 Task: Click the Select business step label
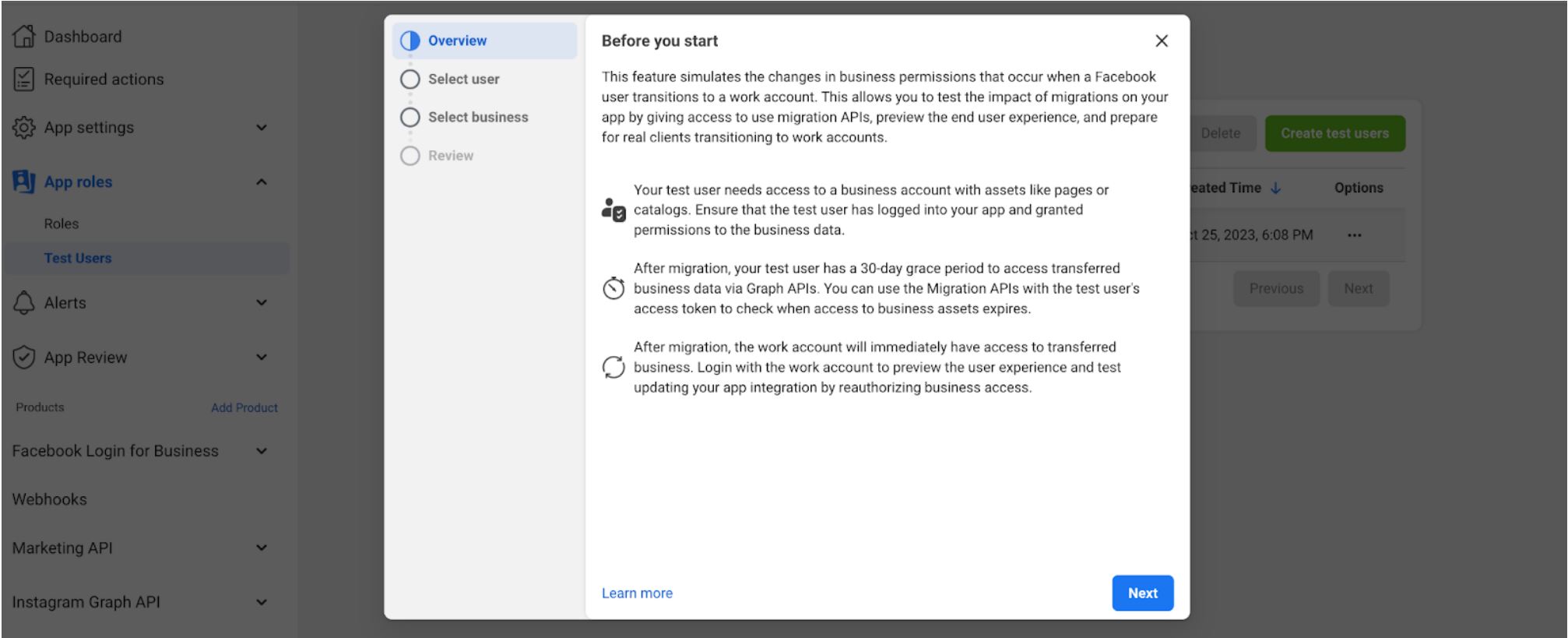478,117
